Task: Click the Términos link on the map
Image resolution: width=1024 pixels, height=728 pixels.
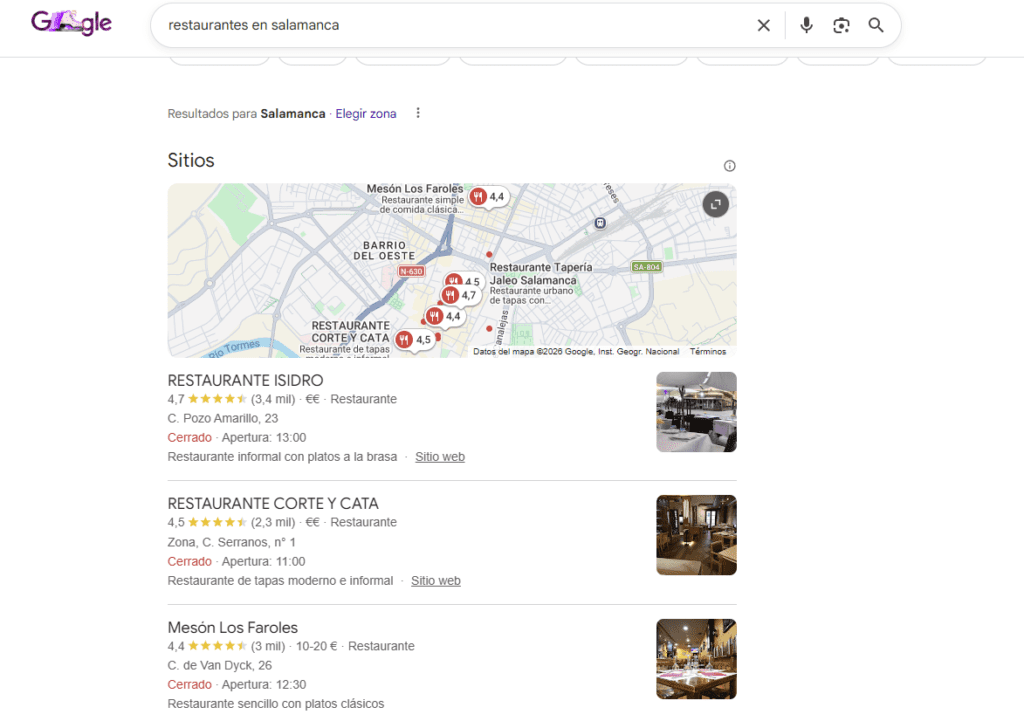Action: click(x=707, y=350)
